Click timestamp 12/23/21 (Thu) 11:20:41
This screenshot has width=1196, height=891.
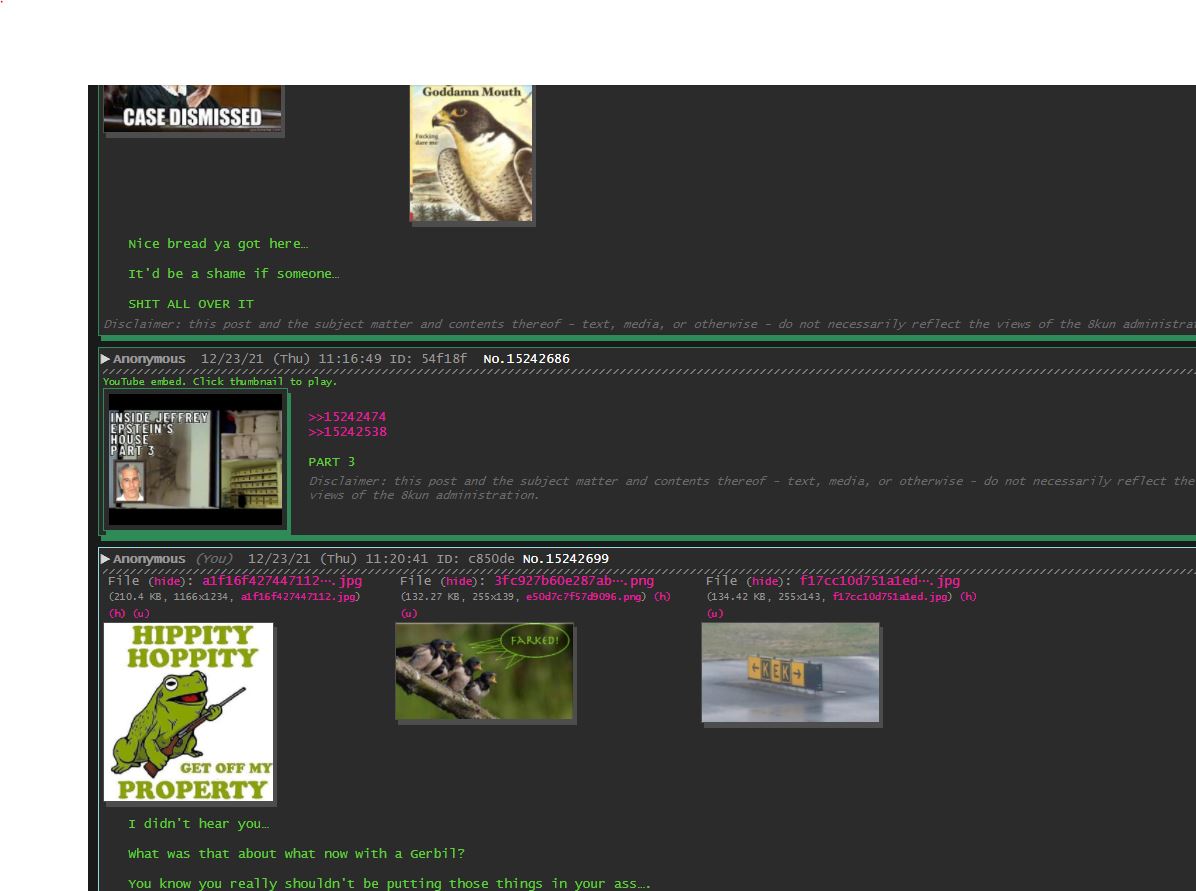click(338, 558)
